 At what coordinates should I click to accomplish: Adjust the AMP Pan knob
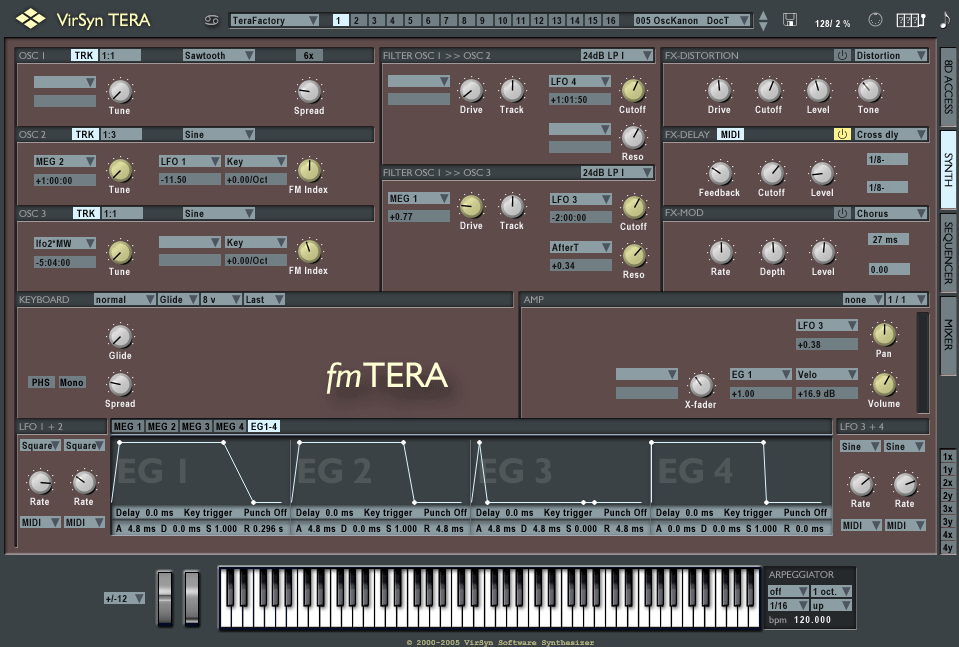(884, 334)
